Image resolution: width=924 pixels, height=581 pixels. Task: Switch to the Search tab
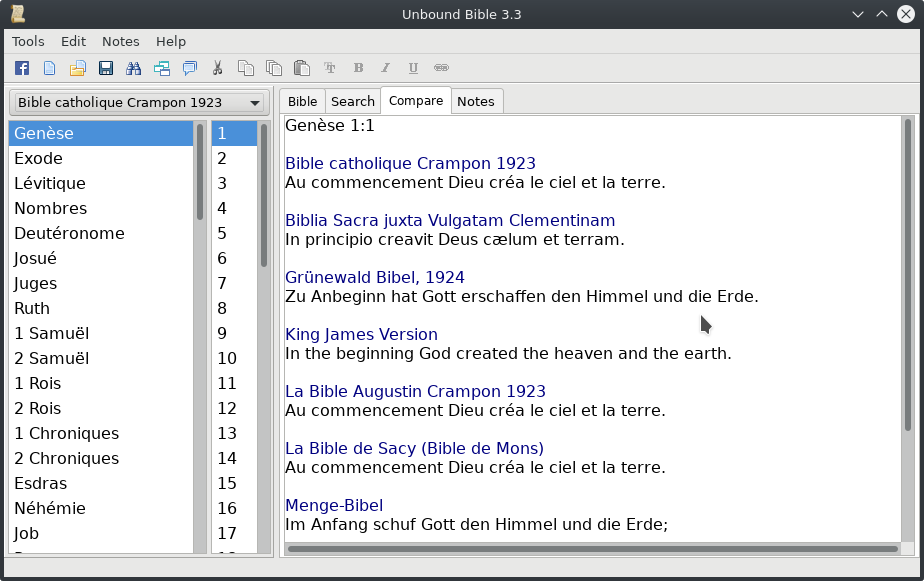(352, 101)
